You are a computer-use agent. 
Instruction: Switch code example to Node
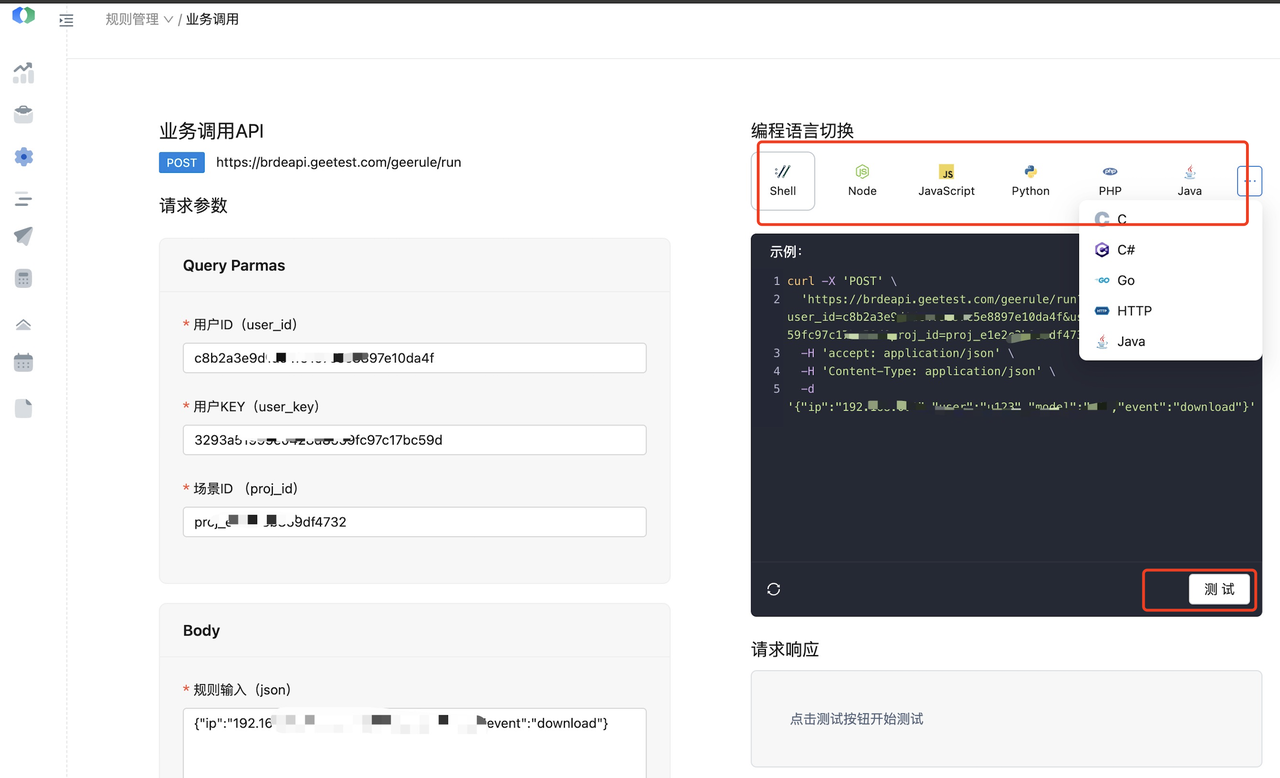coord(862,181)
